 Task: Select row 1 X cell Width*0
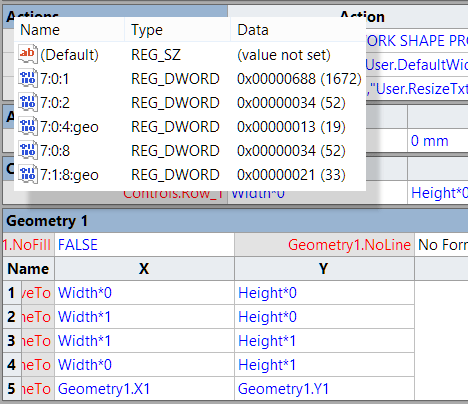click(144, 293)
